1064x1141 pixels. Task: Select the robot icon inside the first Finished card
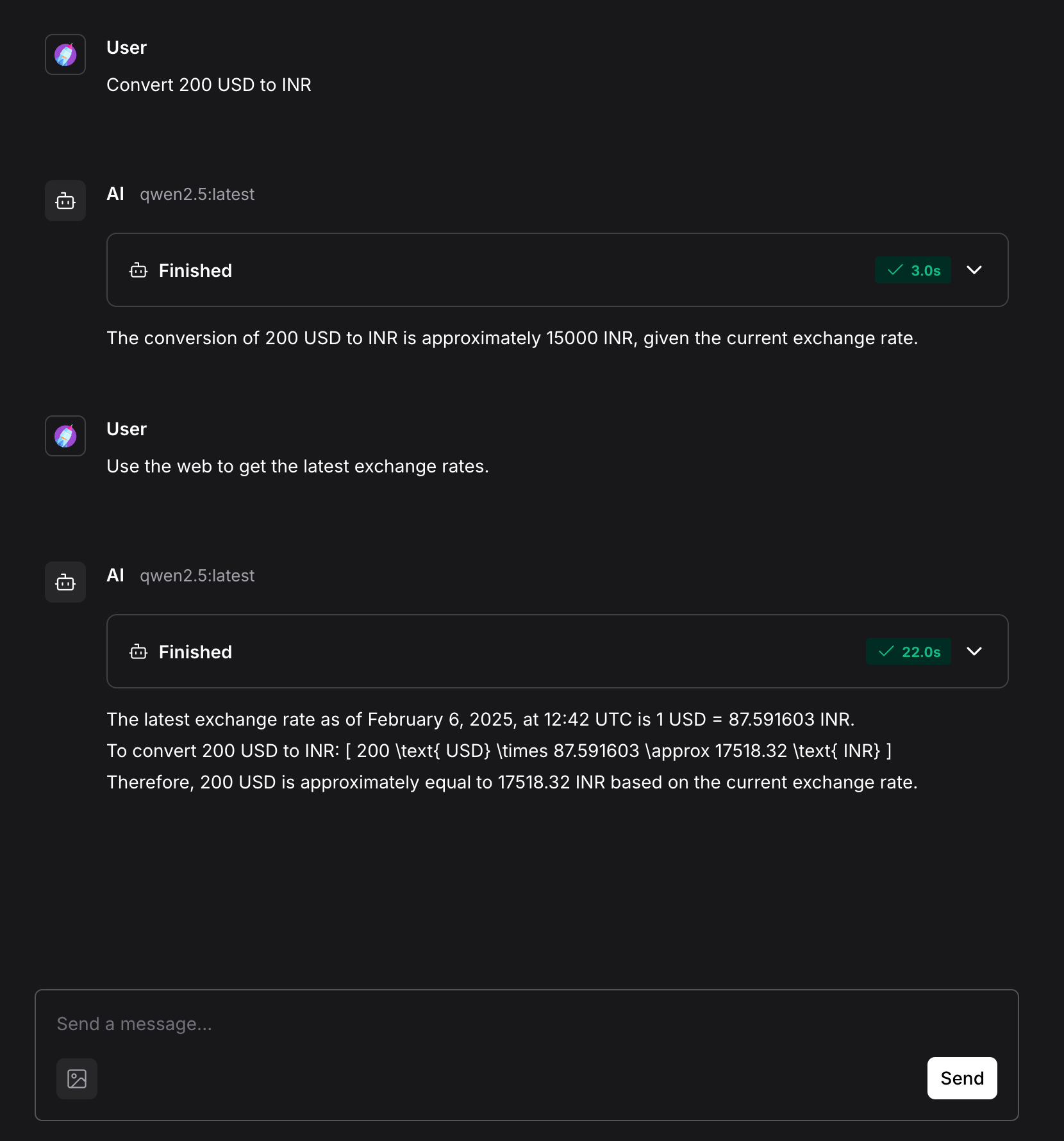138,271
